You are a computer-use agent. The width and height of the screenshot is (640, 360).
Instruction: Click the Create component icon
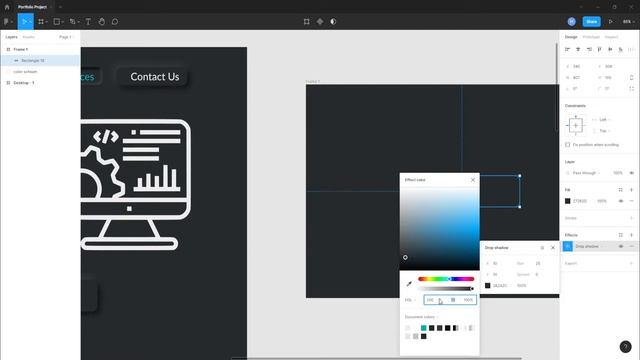point(320,22)
